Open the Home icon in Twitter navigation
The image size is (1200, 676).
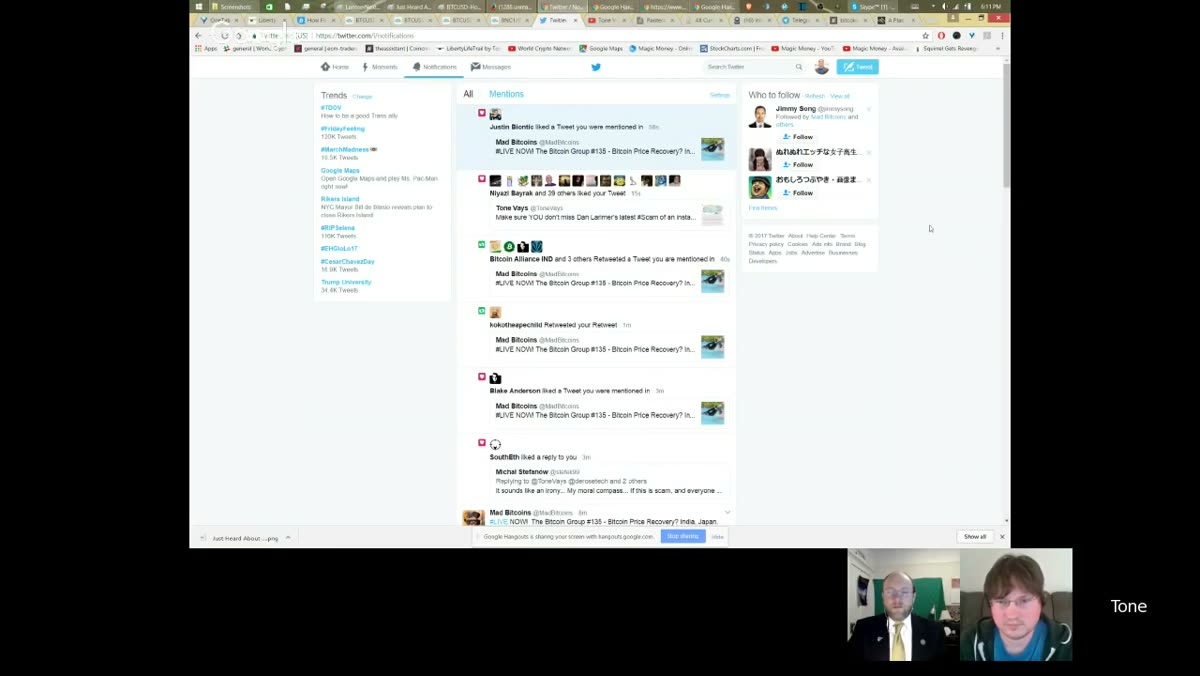tap(325, 67)
